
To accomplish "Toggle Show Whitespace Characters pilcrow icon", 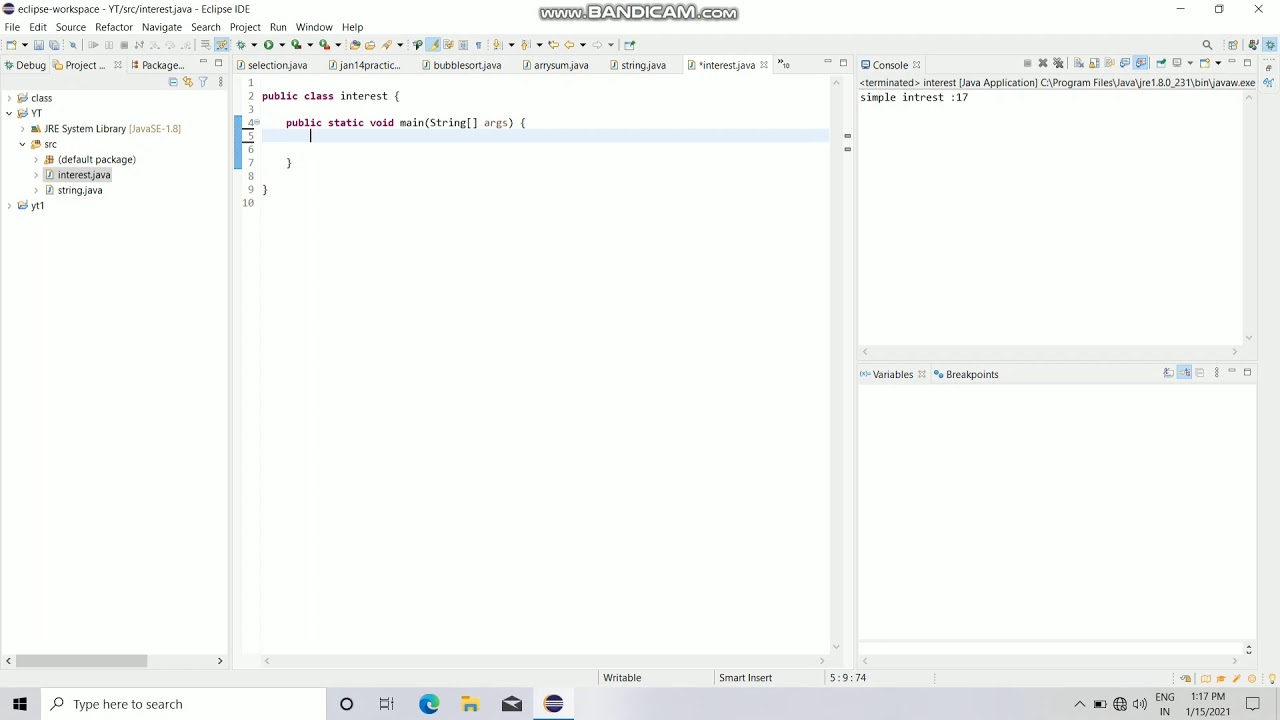I will [478, 45].
